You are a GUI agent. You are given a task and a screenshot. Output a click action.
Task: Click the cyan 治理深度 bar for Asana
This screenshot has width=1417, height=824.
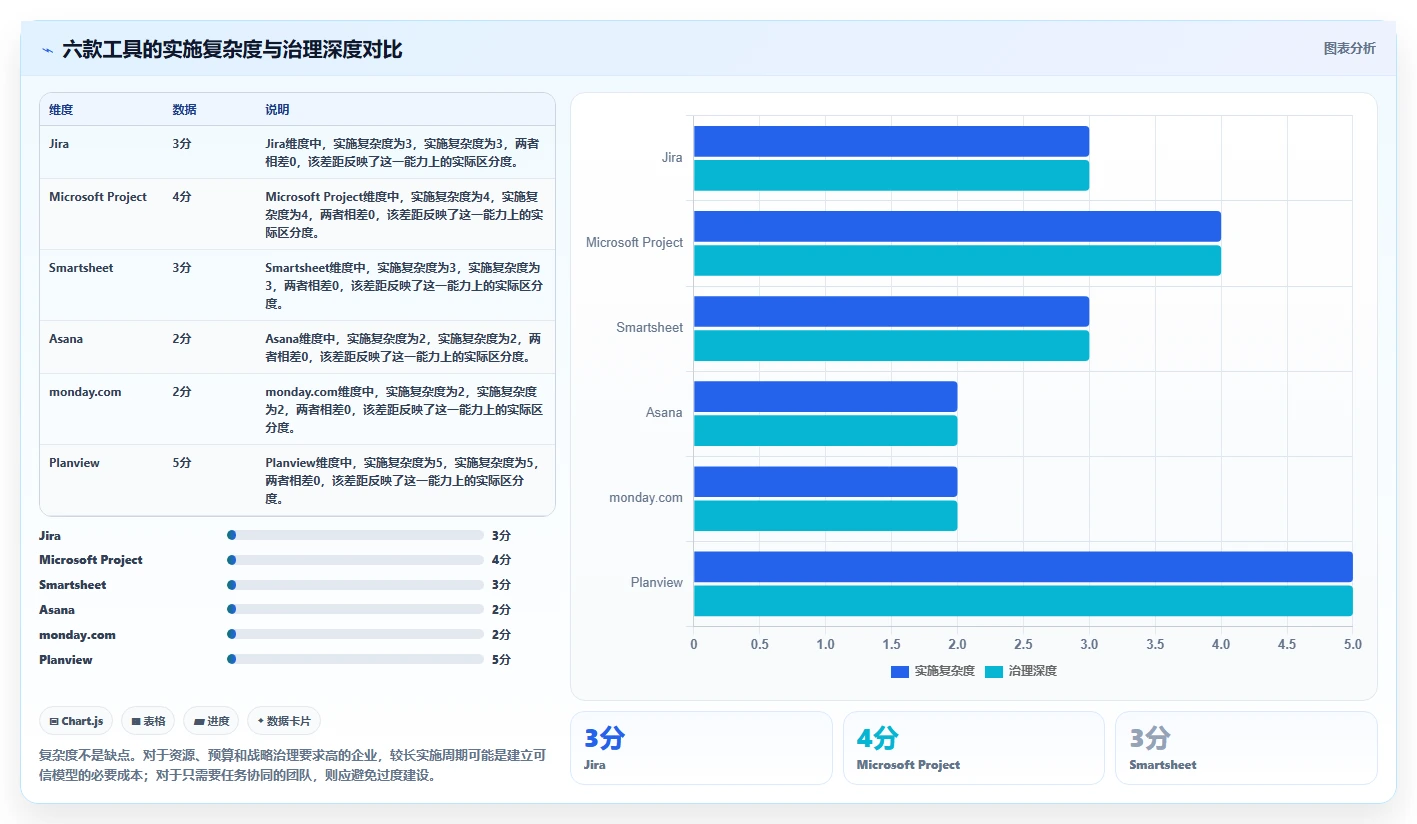coord(825,430)
